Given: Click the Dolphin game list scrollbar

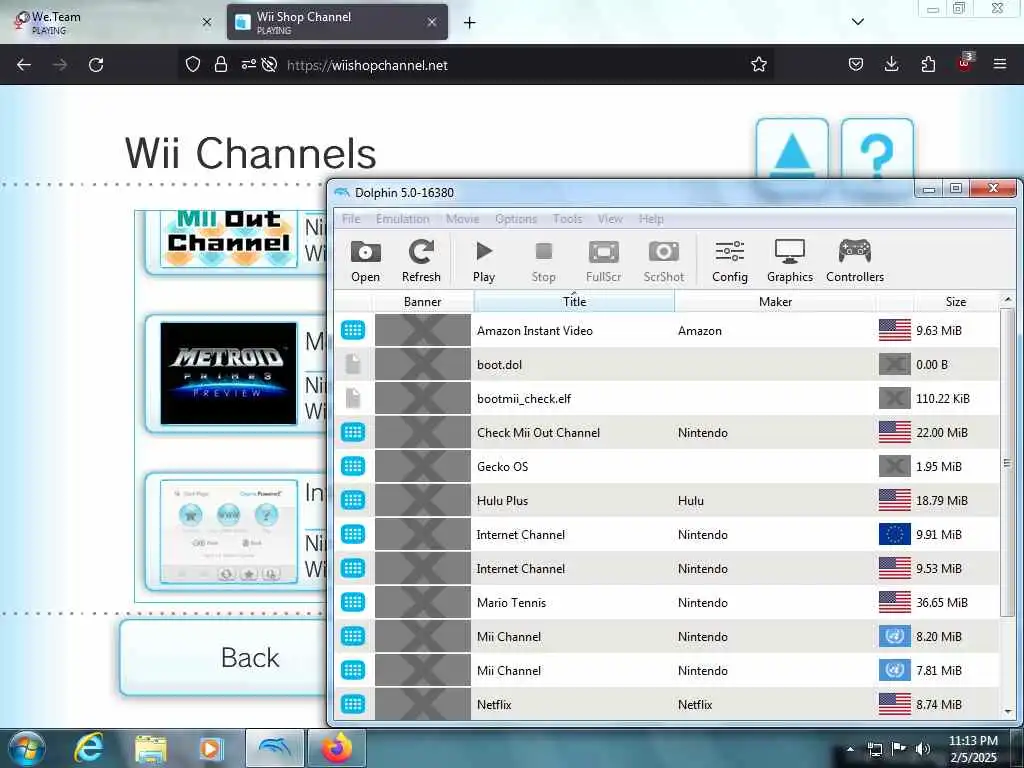Looking at the screenshot, I should pos(1007,463).
